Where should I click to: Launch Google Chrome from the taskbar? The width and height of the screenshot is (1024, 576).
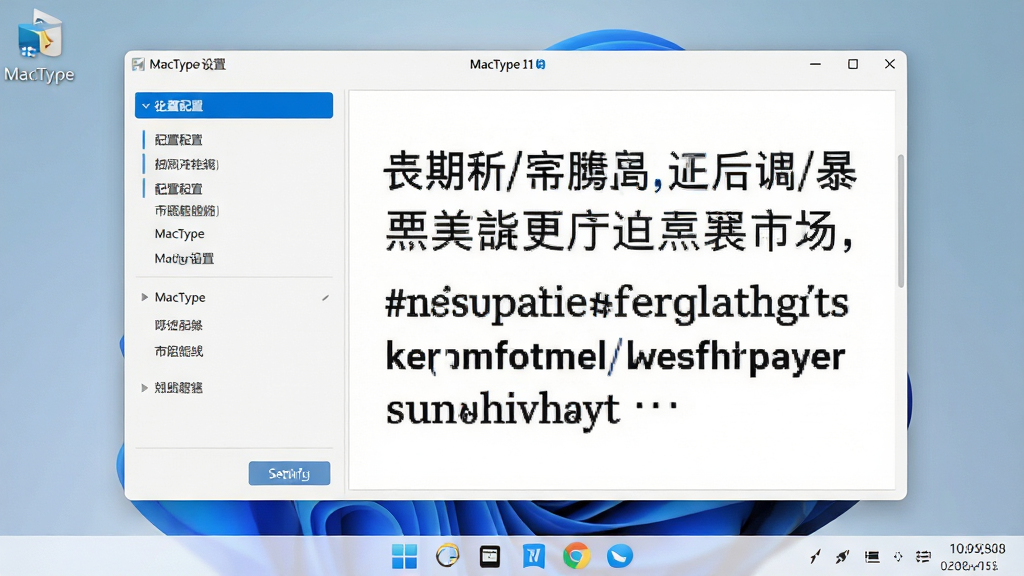coord(576,556)
